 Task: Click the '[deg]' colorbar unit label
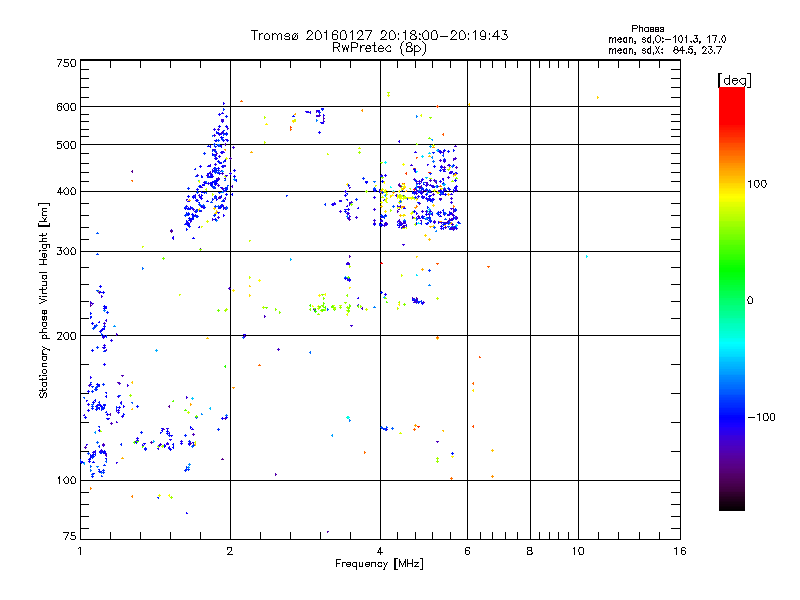point(734,80)
